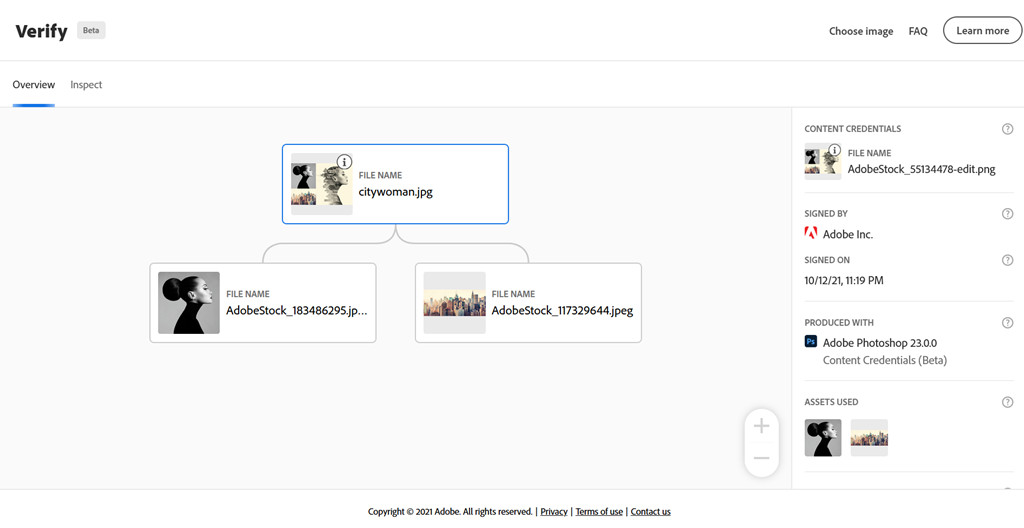1024x528 pixels.
Task: Select the citywoman.jpg root node
Action: coord(395,184)
